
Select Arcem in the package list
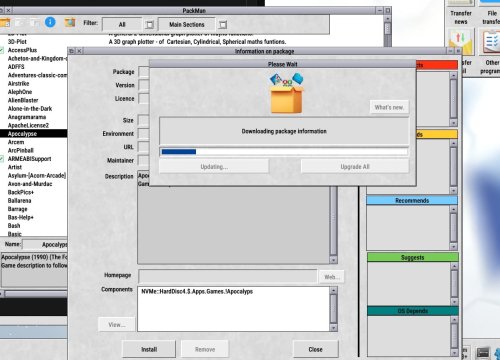tap(16, 142)
